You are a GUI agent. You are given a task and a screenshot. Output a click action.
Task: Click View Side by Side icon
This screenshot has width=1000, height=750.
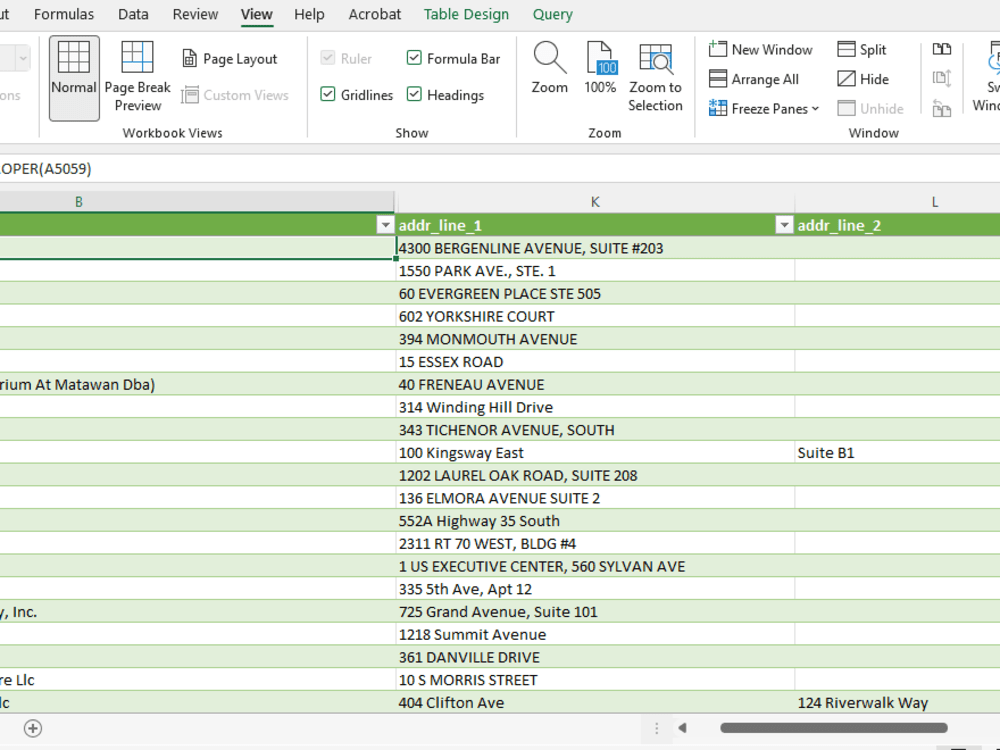941,49
